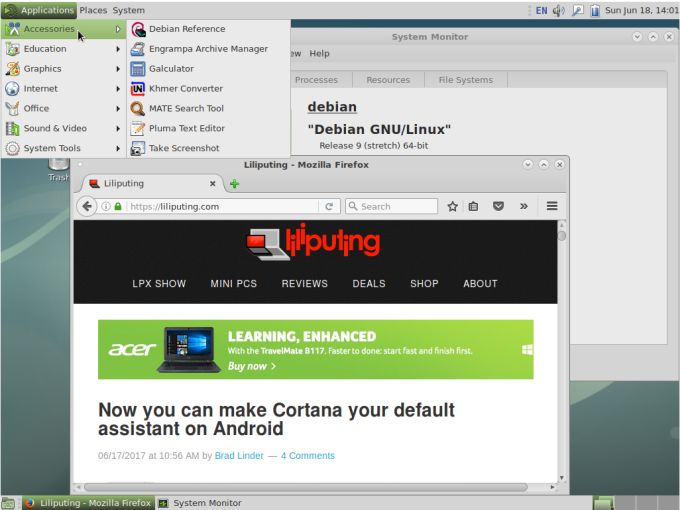Switch to File Systems tab
Image resolution: width=680 pixels, height=510 pixels.
coord(466,80)
